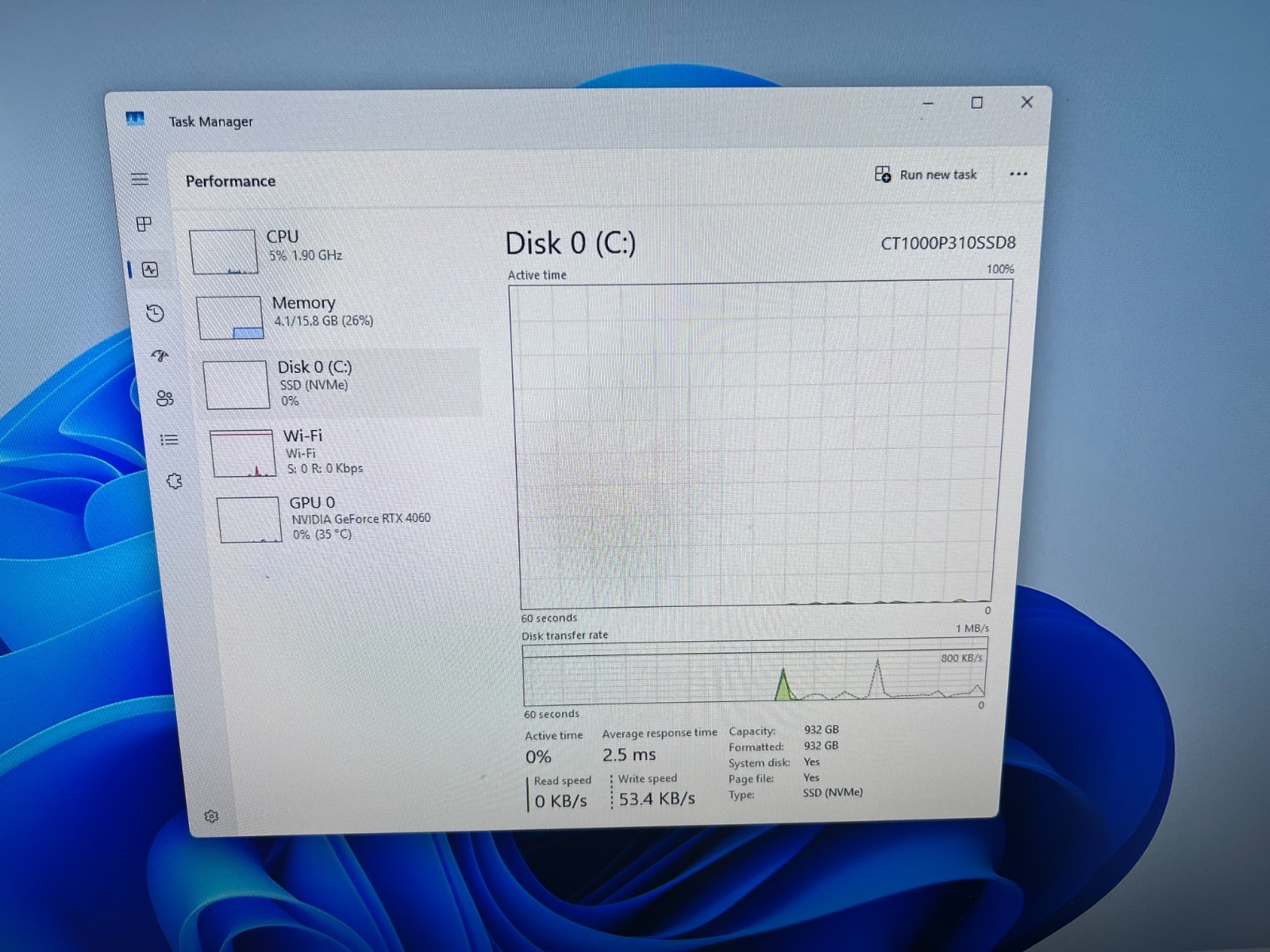This screenshot has height=952, width=1270.
Task: Click the Disk transfer rate graph
Action: [x=754, y=673]
